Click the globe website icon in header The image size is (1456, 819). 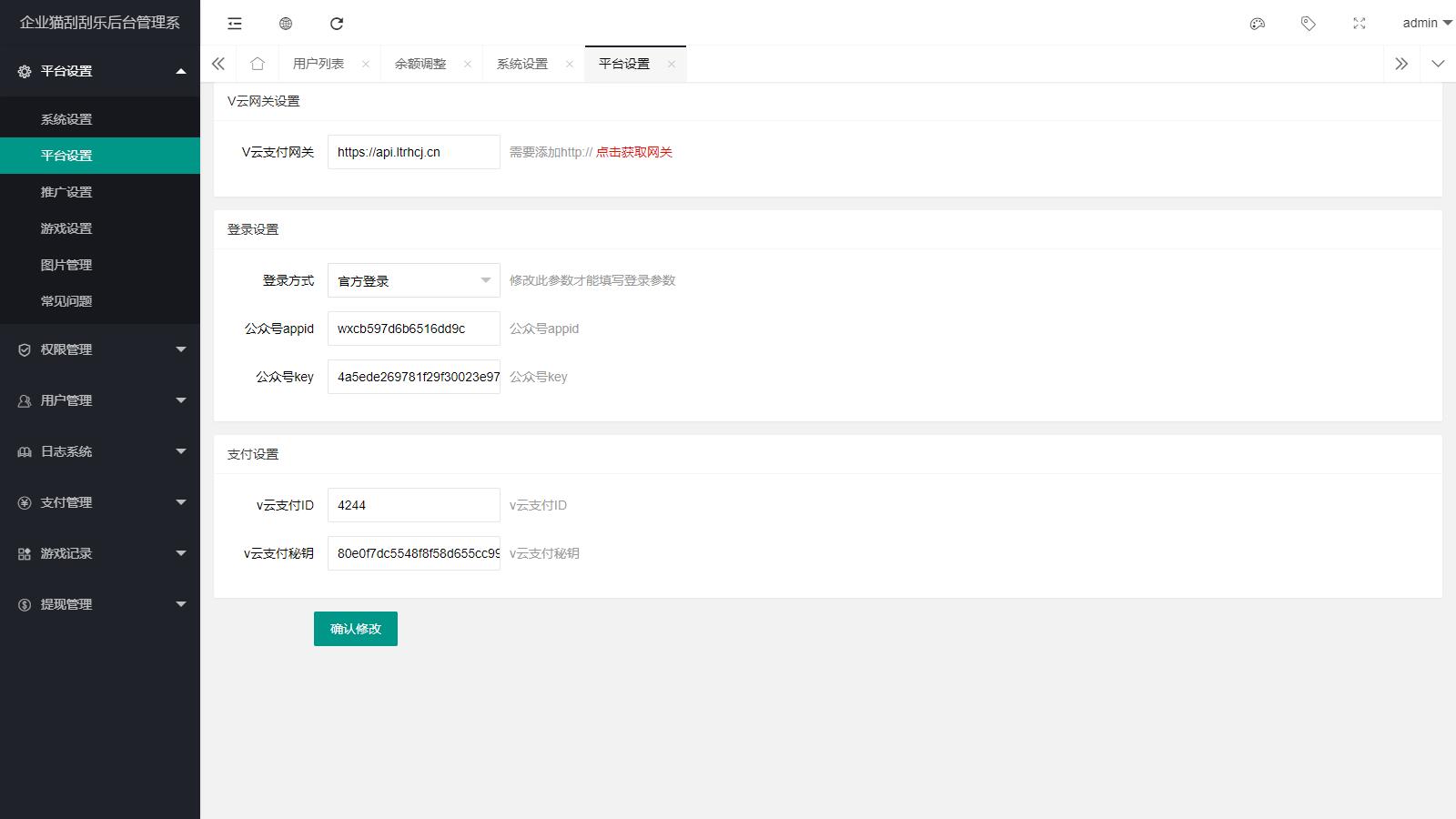[286, 24]
